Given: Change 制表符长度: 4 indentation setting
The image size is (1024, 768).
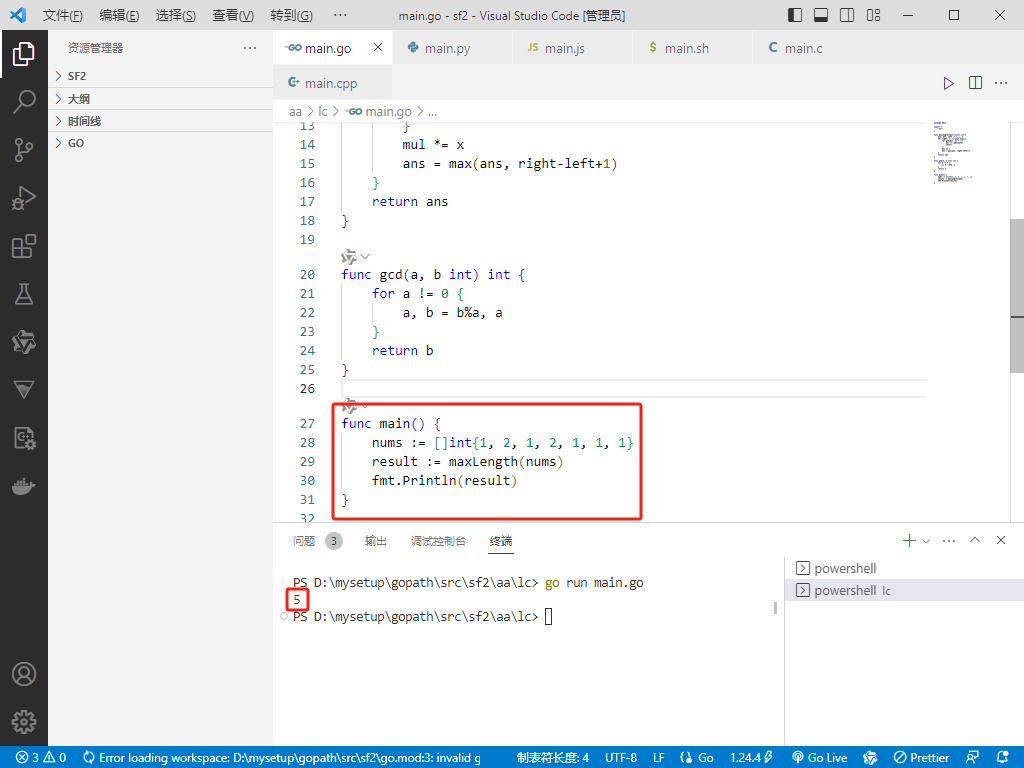Looking at the screenshot, I should pyautogui.click(x=552, y=758).
